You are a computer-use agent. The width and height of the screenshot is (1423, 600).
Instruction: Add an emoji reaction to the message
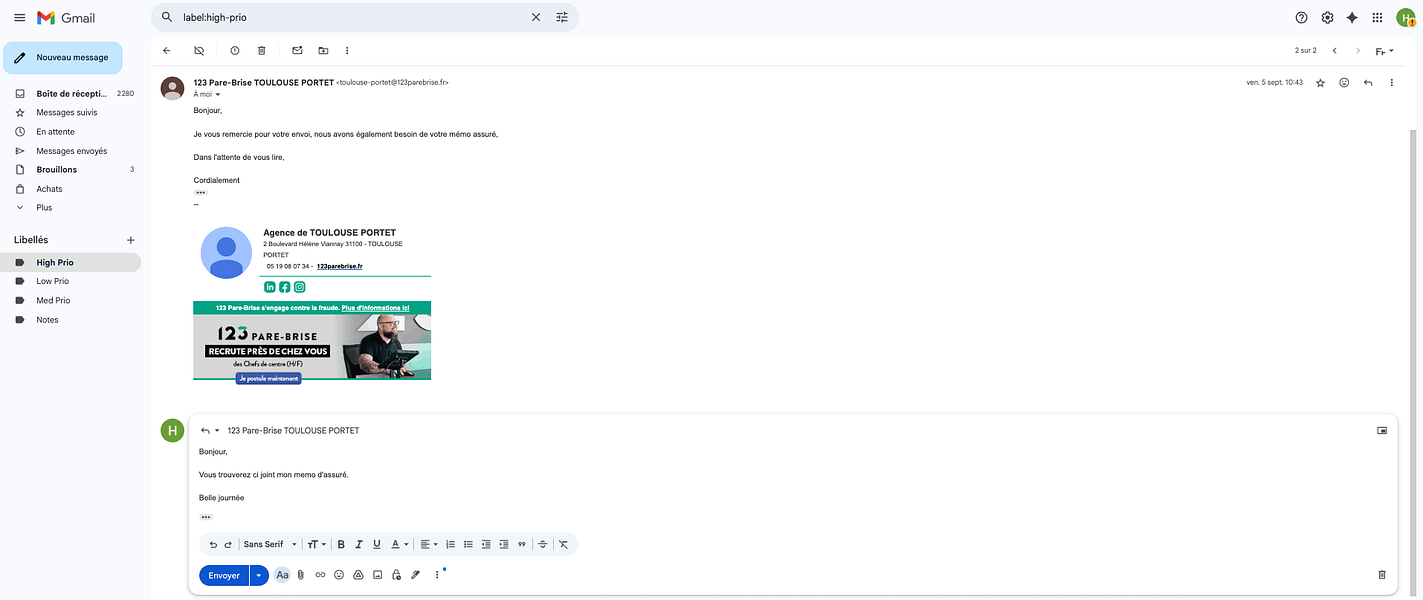[x=1344, y=82]
